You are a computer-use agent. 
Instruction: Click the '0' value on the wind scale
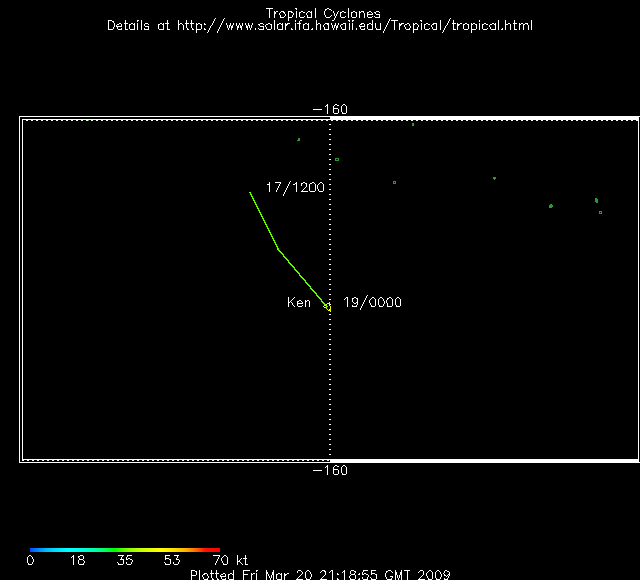[x=30, y=560]
